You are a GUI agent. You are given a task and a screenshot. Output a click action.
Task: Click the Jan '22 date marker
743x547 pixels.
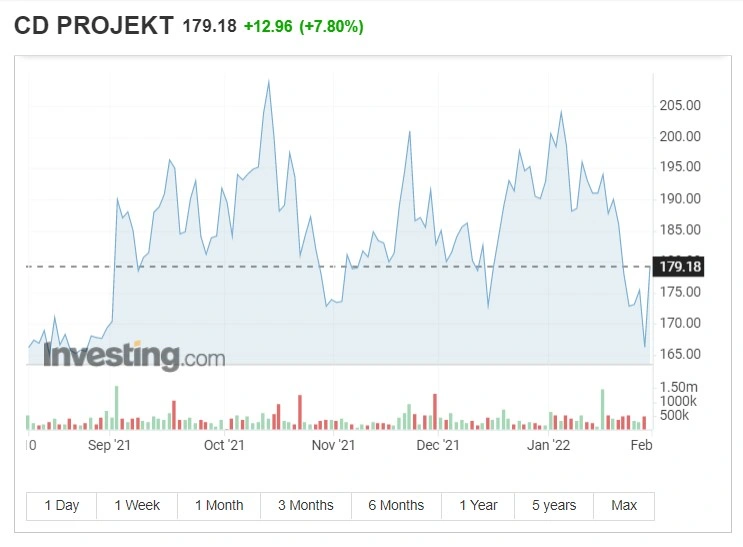tap(548, 445)
